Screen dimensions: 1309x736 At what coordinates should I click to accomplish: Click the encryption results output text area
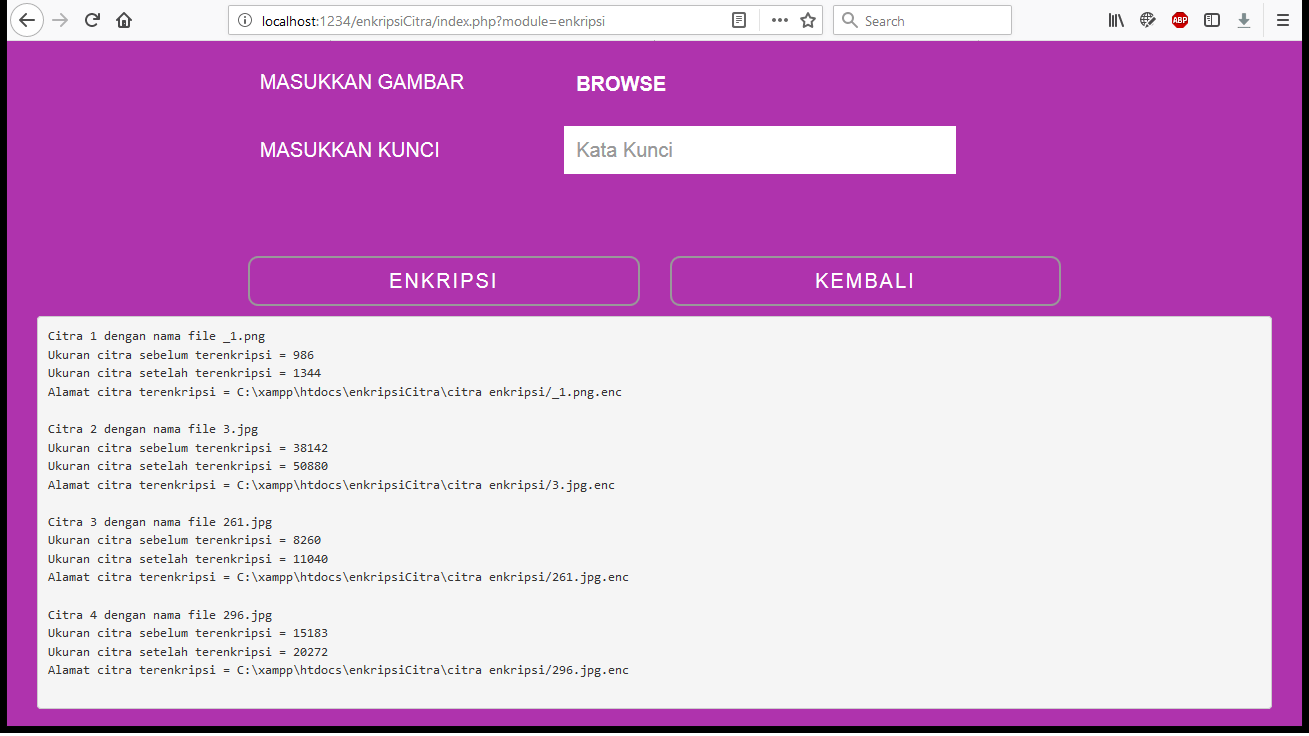[x=654, y=512]
